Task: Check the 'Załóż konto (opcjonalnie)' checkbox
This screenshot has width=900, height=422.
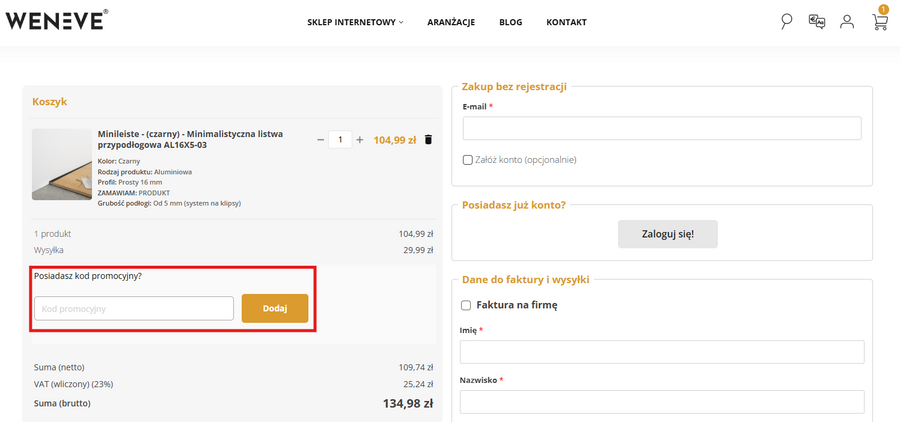Action: tap(468, 160)
